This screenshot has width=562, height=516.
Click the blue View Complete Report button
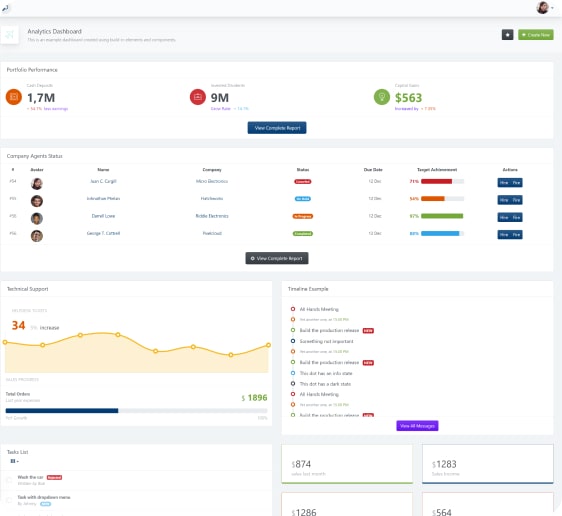(277, 128)
